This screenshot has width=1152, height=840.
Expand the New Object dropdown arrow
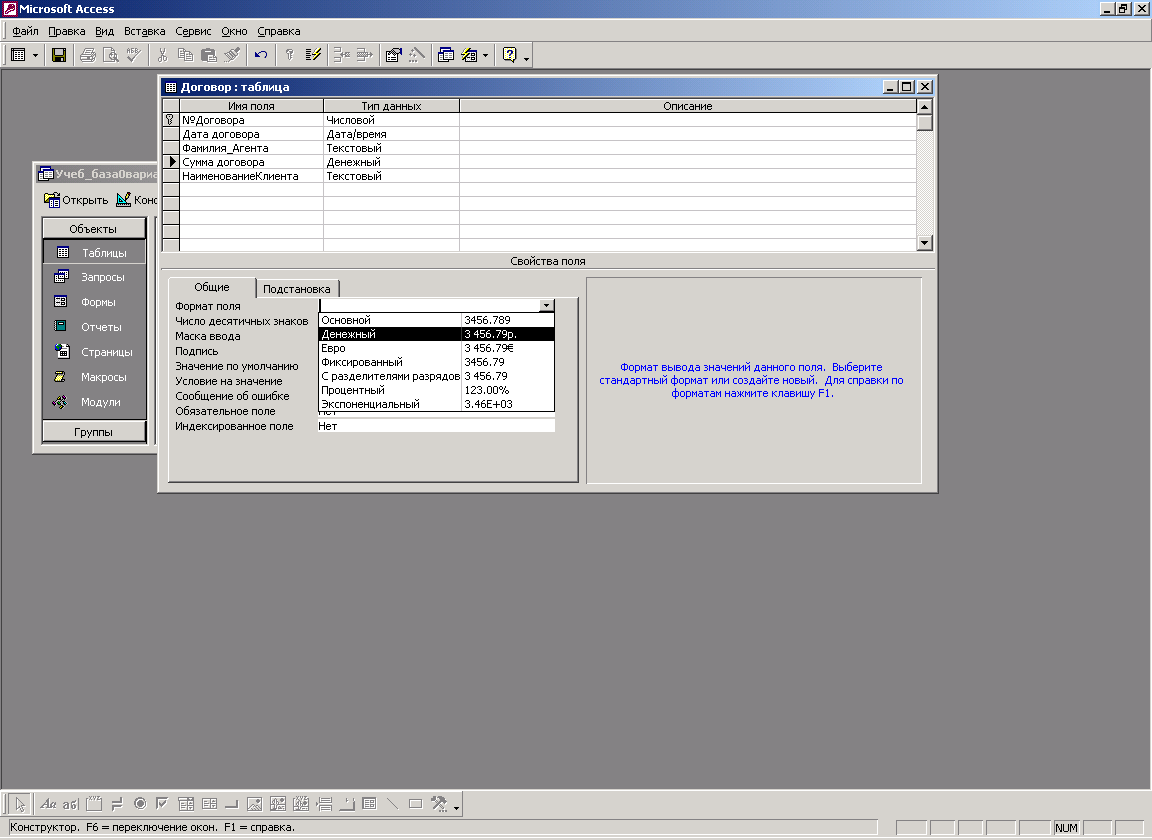(486, 55)
